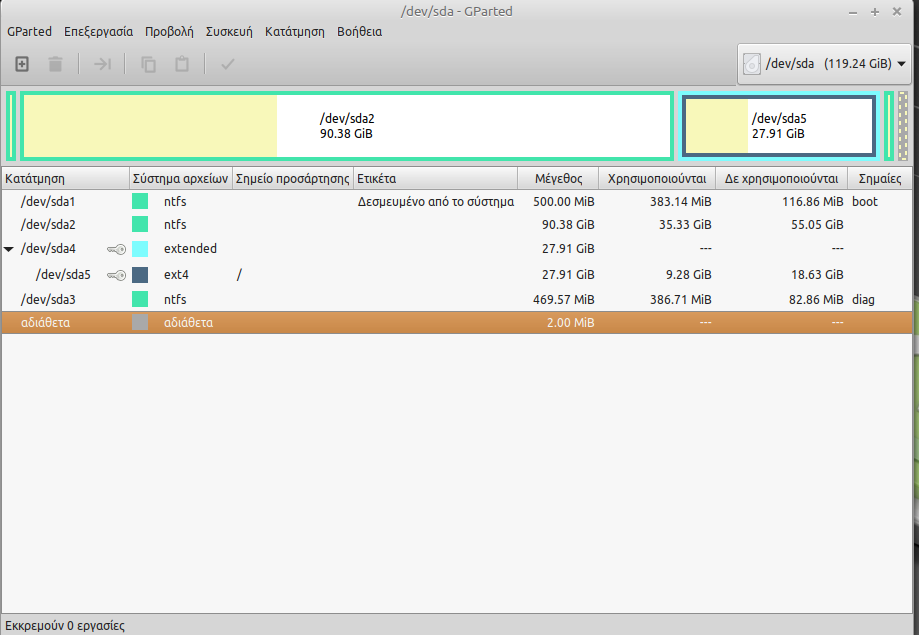Click the 'Εκκρεμούν 0 εργασίες' status bar text
The width and height of the screenshot is (919, 635).
[64, 626]
